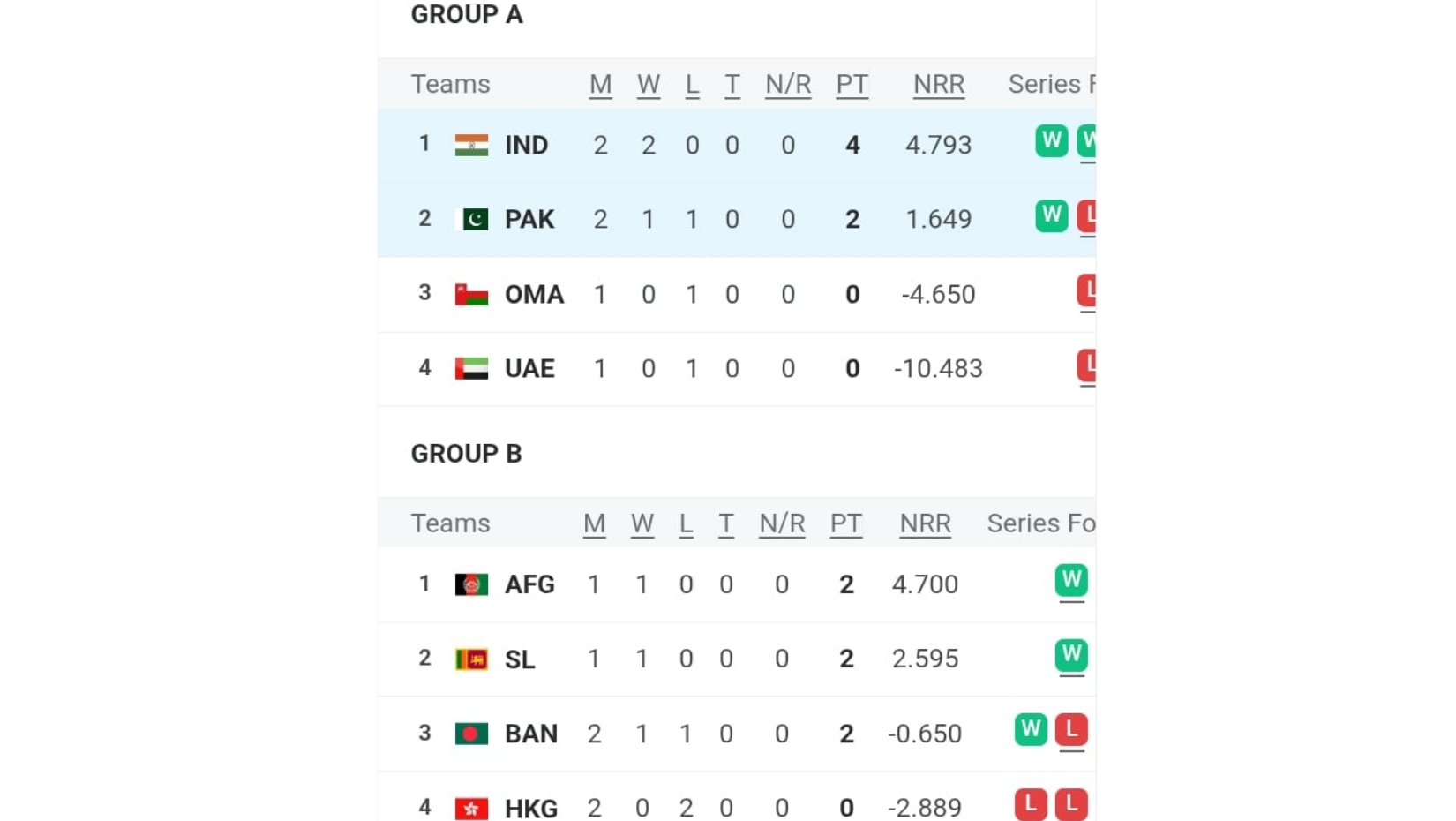This screenshot has width=1456, height=821.
Task: Click the UAE flag icon
Action: tap(471, 368)
